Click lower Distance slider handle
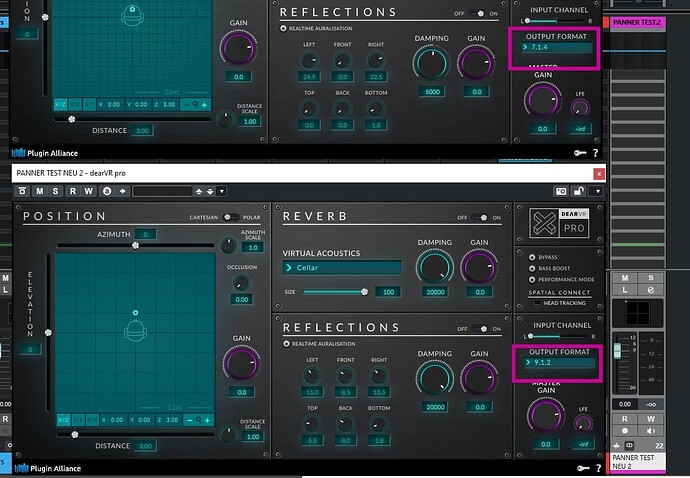 point(75,434)
